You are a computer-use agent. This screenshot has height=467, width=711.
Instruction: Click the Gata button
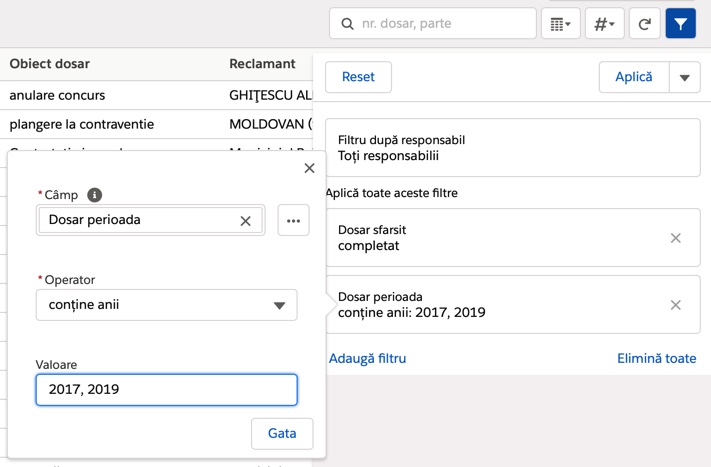coord(282,434)
